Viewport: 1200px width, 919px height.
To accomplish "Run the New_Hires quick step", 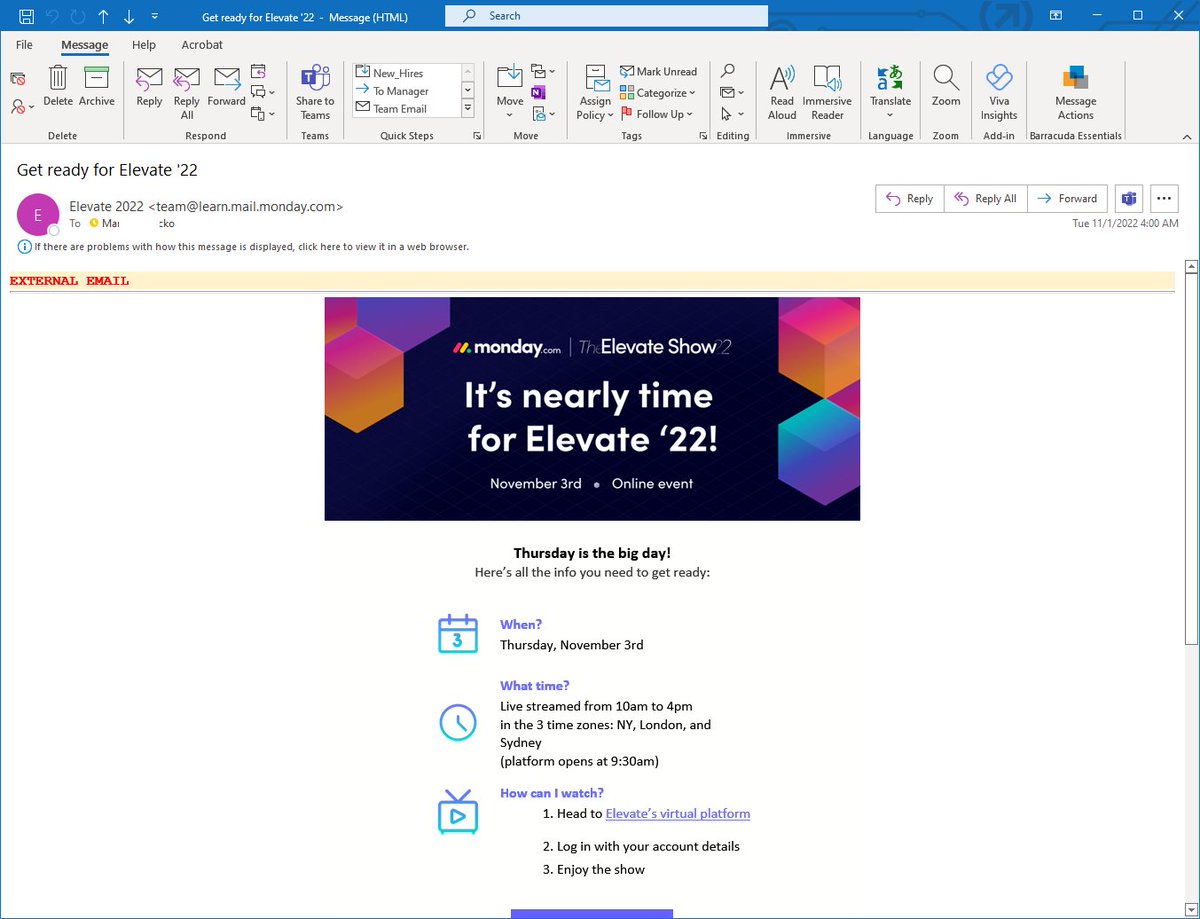I will pyautogui.click(x=406, y=73).
